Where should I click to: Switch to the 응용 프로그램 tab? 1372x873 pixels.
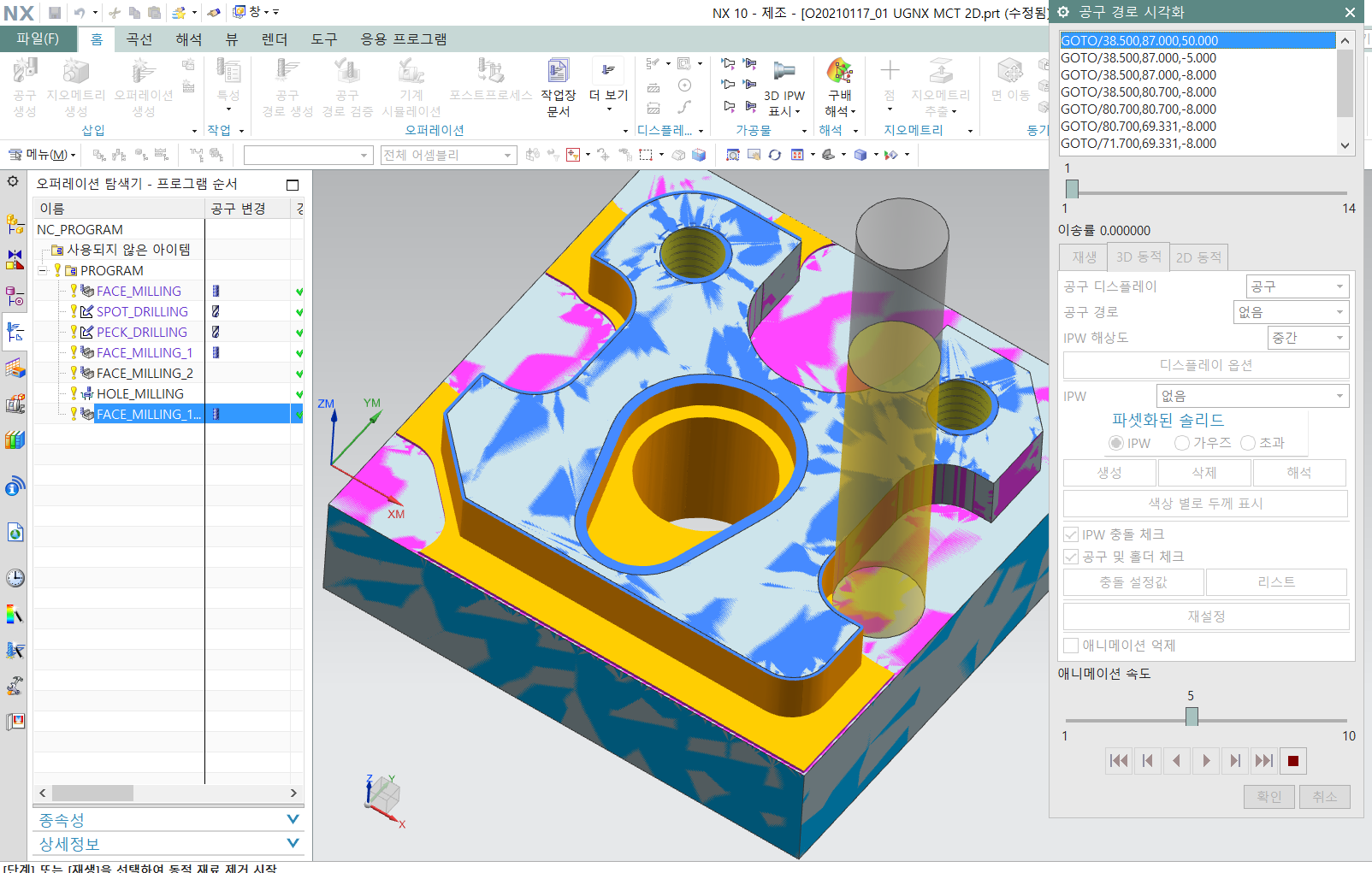coord(404,39)
